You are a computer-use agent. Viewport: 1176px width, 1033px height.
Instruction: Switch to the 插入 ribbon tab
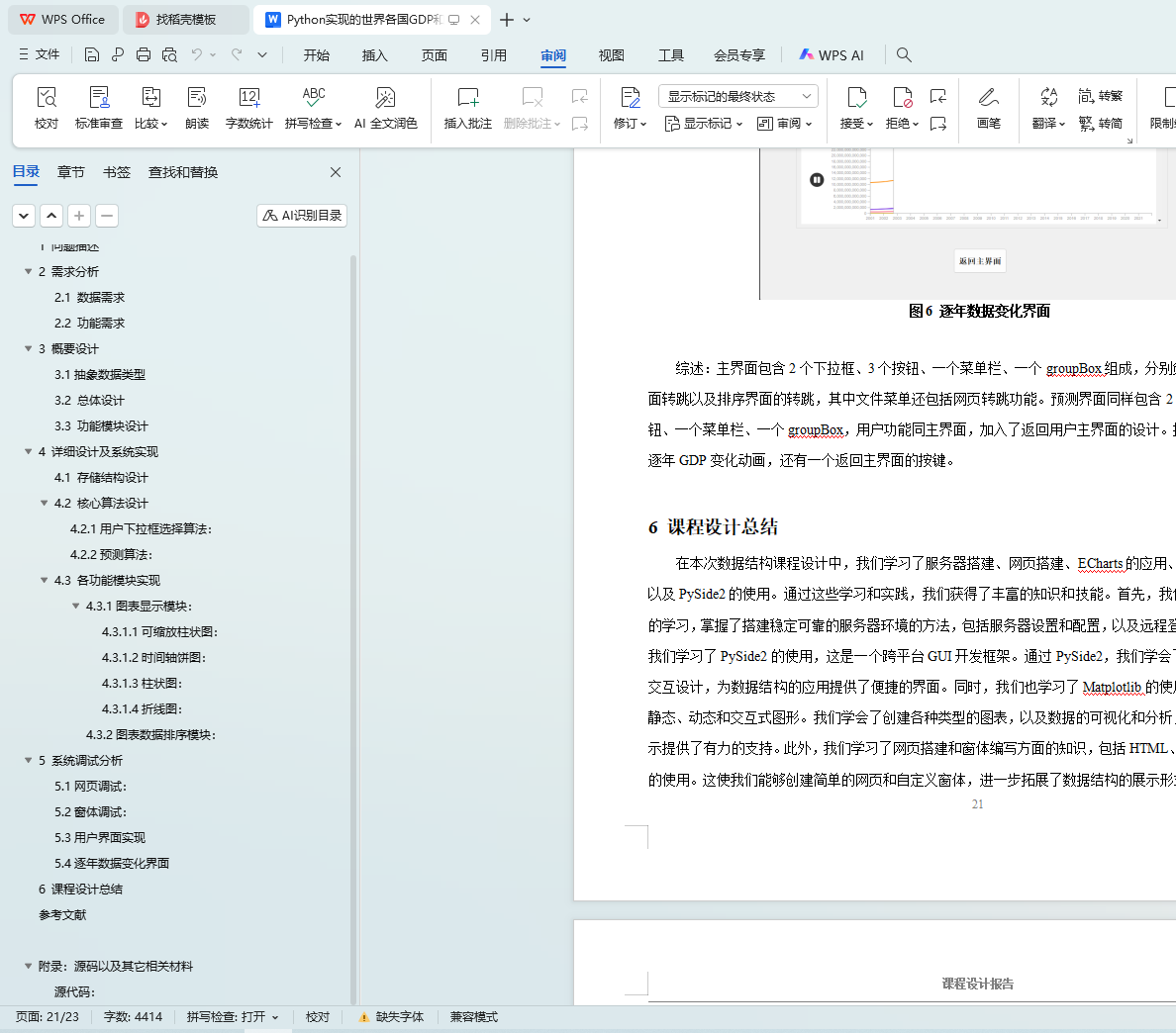[375, 54]
